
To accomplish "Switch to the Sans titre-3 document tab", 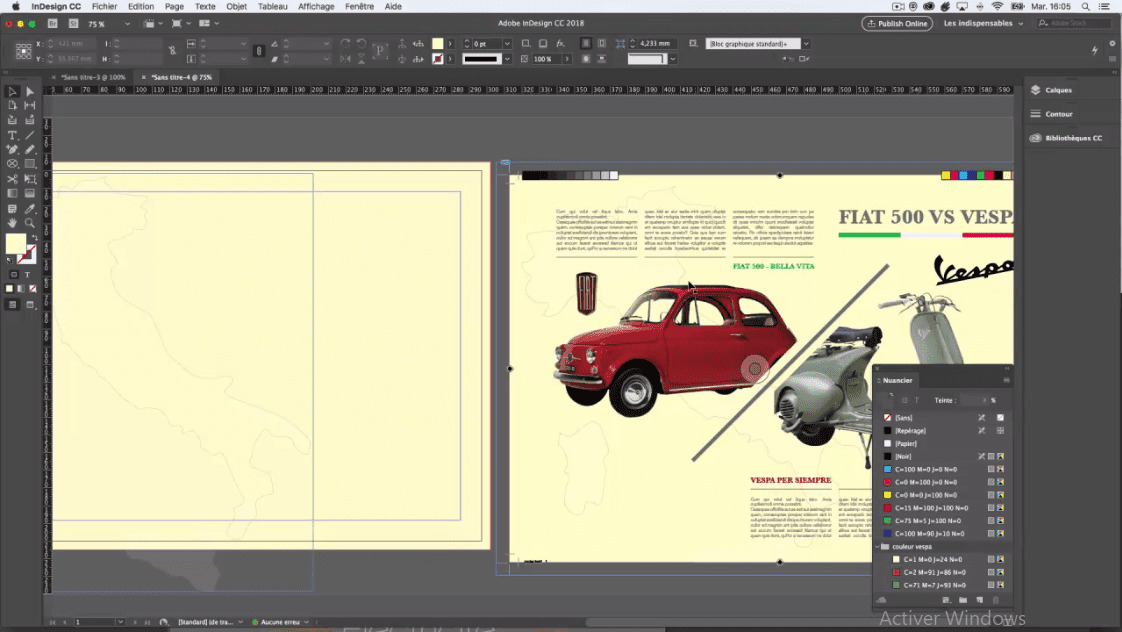I will click(93, 77).
